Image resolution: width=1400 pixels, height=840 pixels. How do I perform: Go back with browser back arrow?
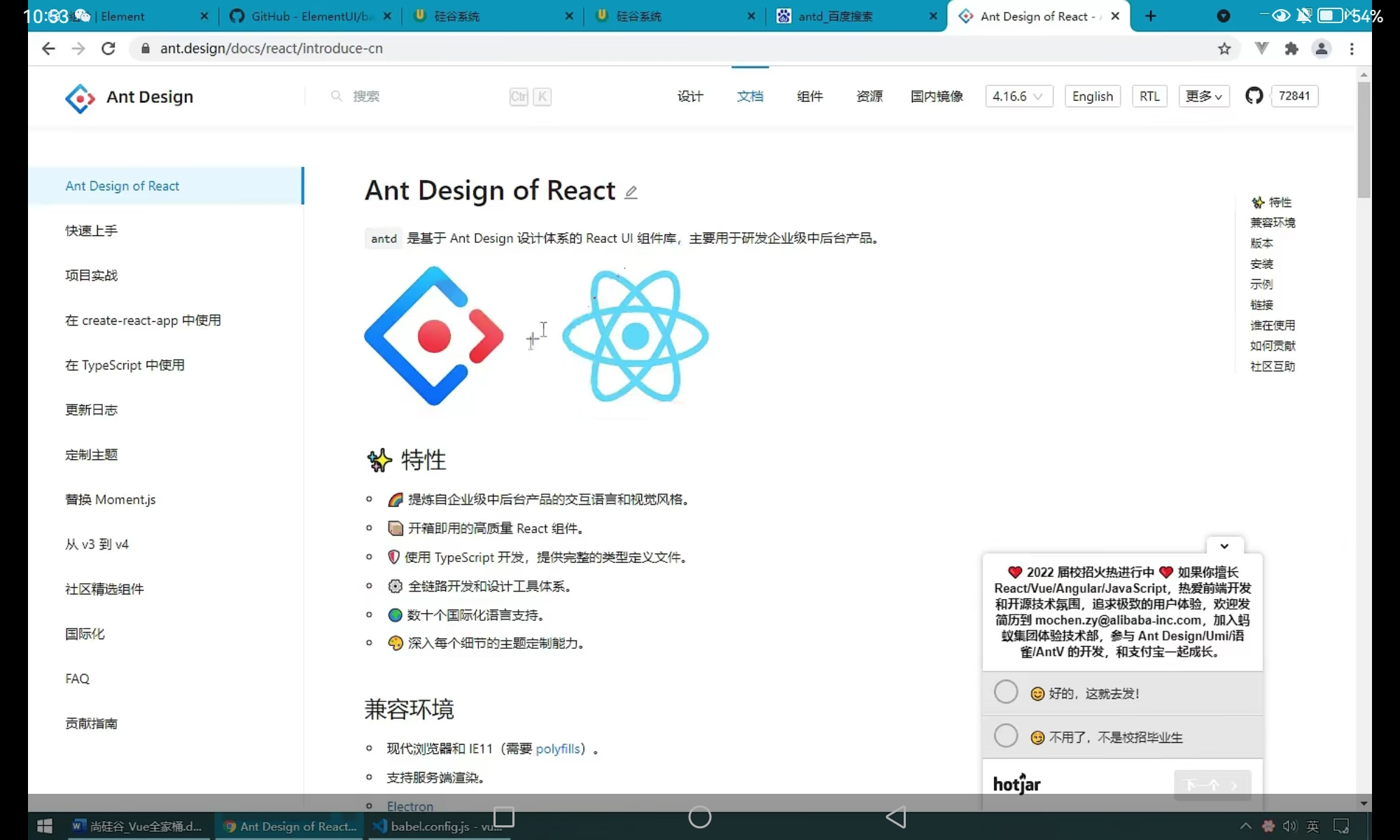(x=48, y=49)
